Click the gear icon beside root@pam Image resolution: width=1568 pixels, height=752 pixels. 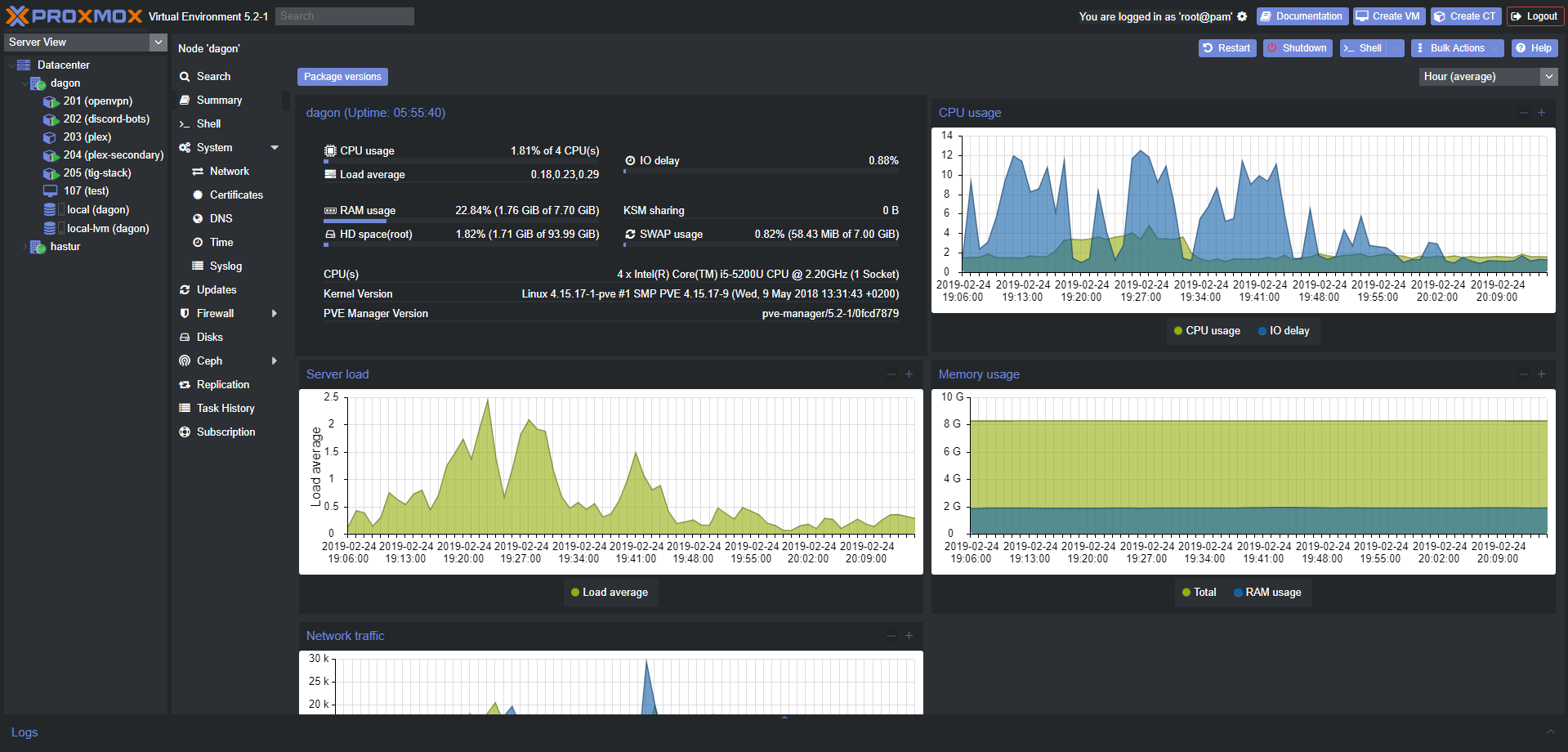point(1242,16)
